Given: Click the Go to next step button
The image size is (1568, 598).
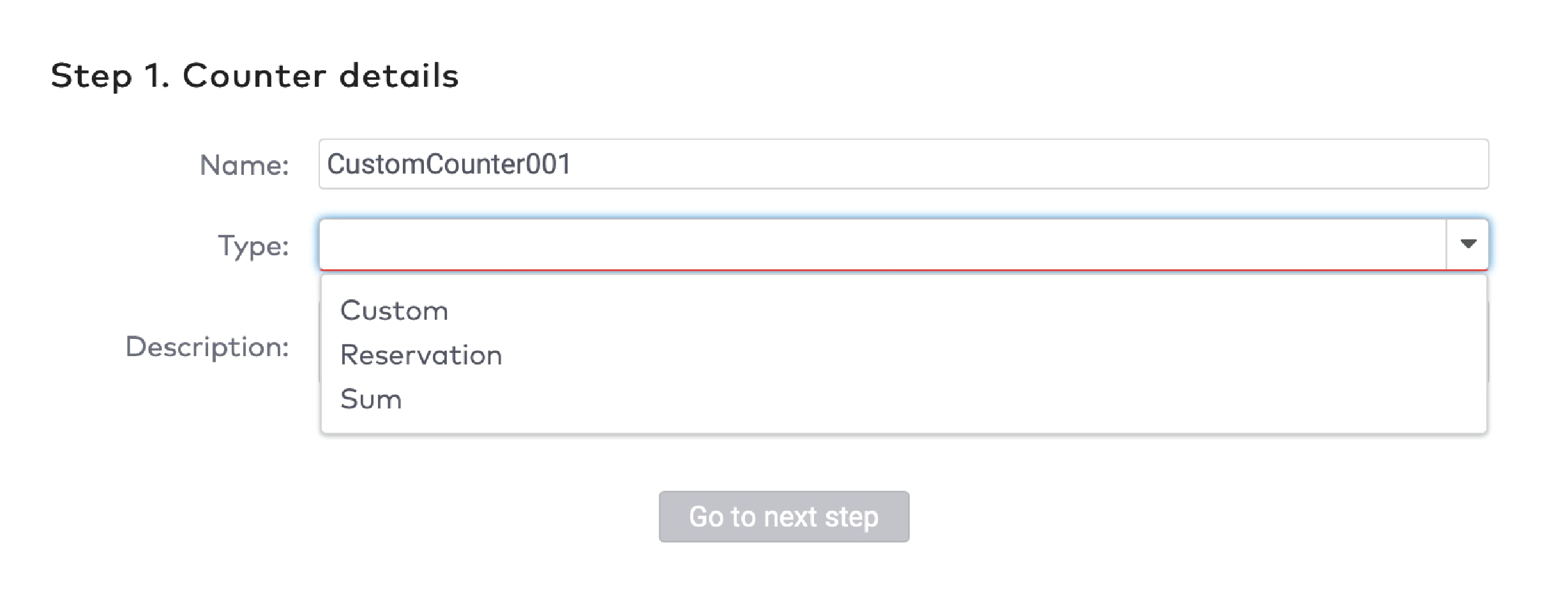Looking at the screenshot, I should pos(784,517).
